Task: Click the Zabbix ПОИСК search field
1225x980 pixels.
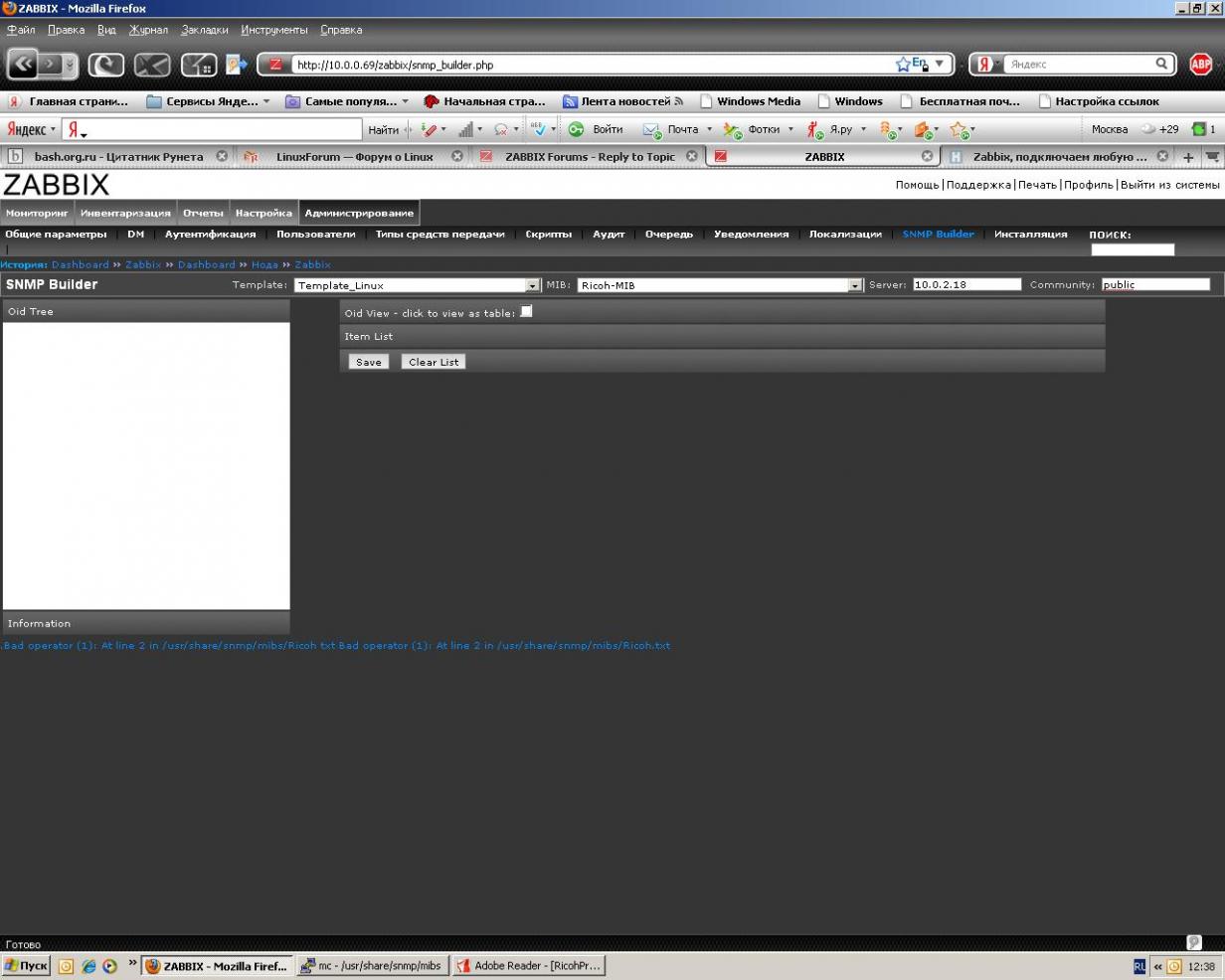Action: pyautogui.click(x=1133, y=249)
